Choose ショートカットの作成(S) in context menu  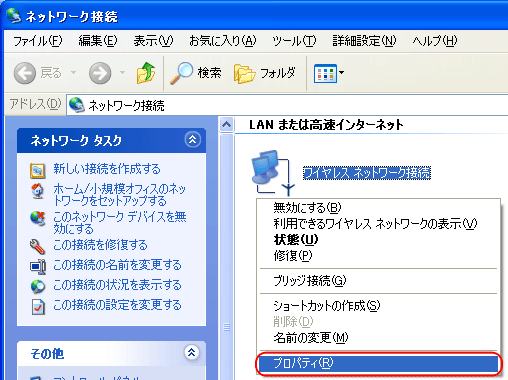pyautogui.click(x=378, y=306)
